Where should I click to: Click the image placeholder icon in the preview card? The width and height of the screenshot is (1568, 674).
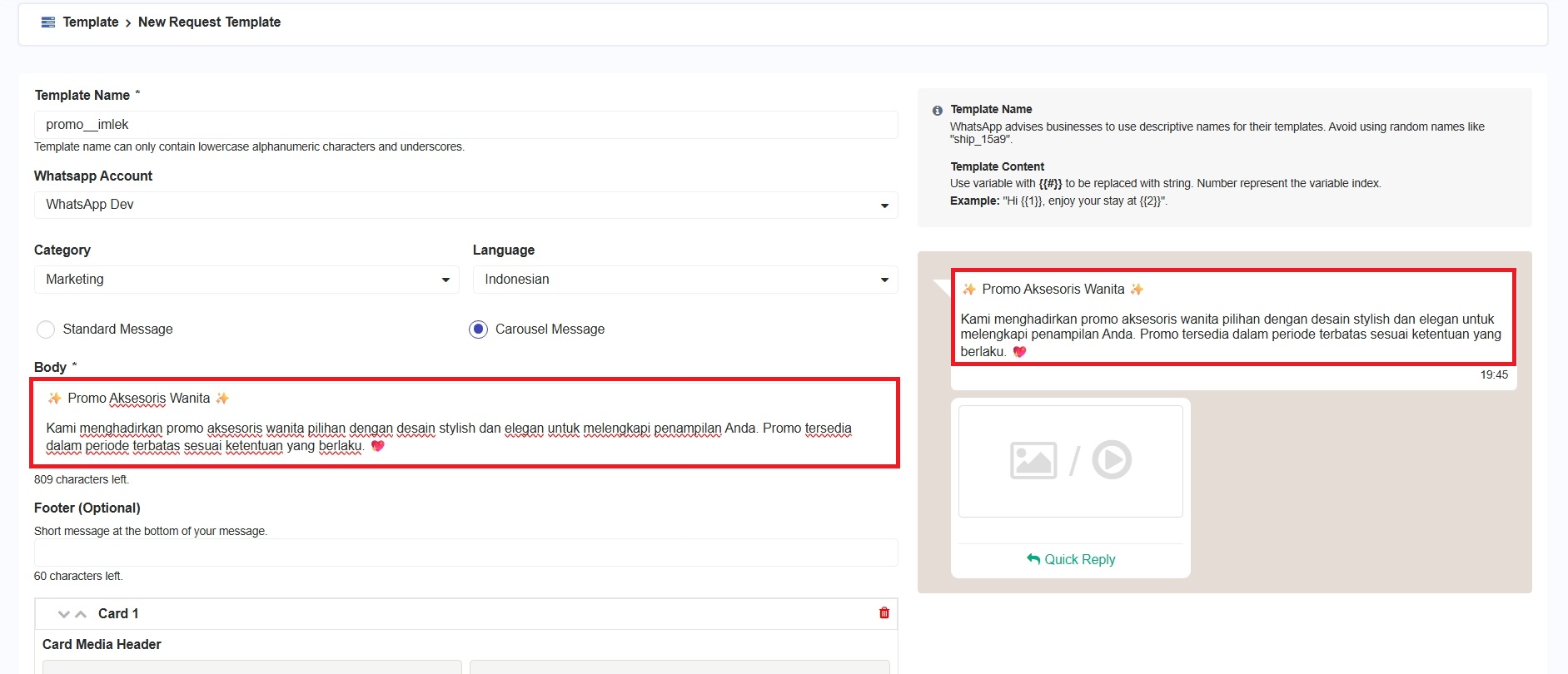1033,460
